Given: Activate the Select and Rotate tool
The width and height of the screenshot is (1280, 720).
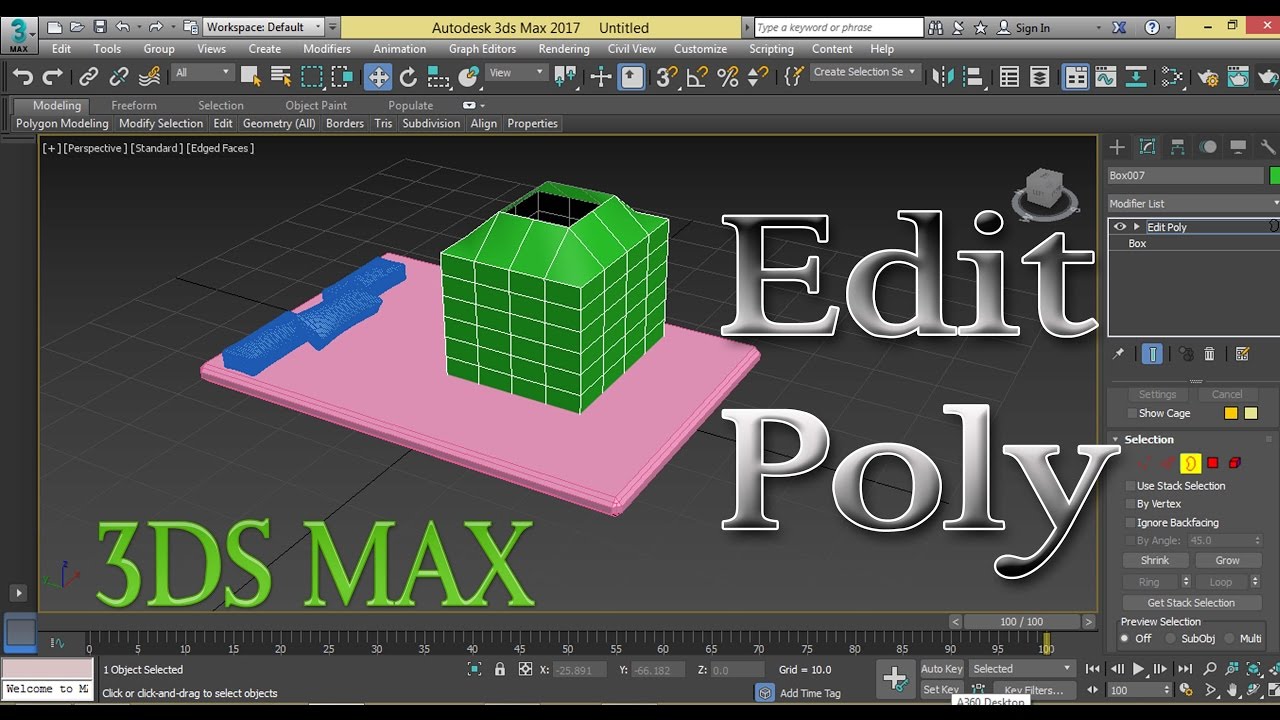Looking at the screenshot, I should (x=408, y=76).
